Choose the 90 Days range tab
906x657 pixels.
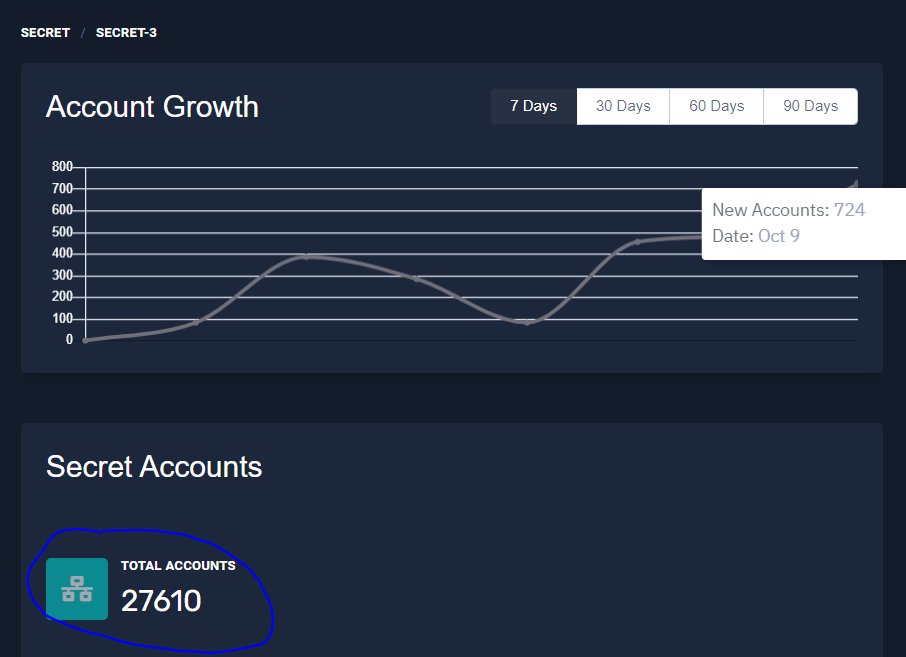(810, 106)
